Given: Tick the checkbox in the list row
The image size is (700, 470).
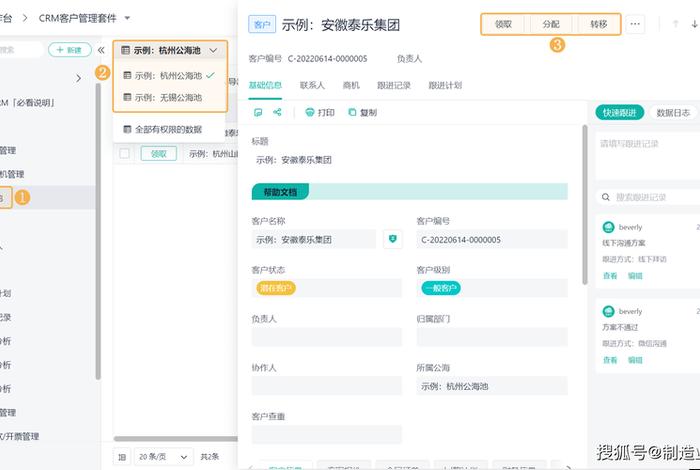Looking at the screenshot, I should tap(125, 154).
